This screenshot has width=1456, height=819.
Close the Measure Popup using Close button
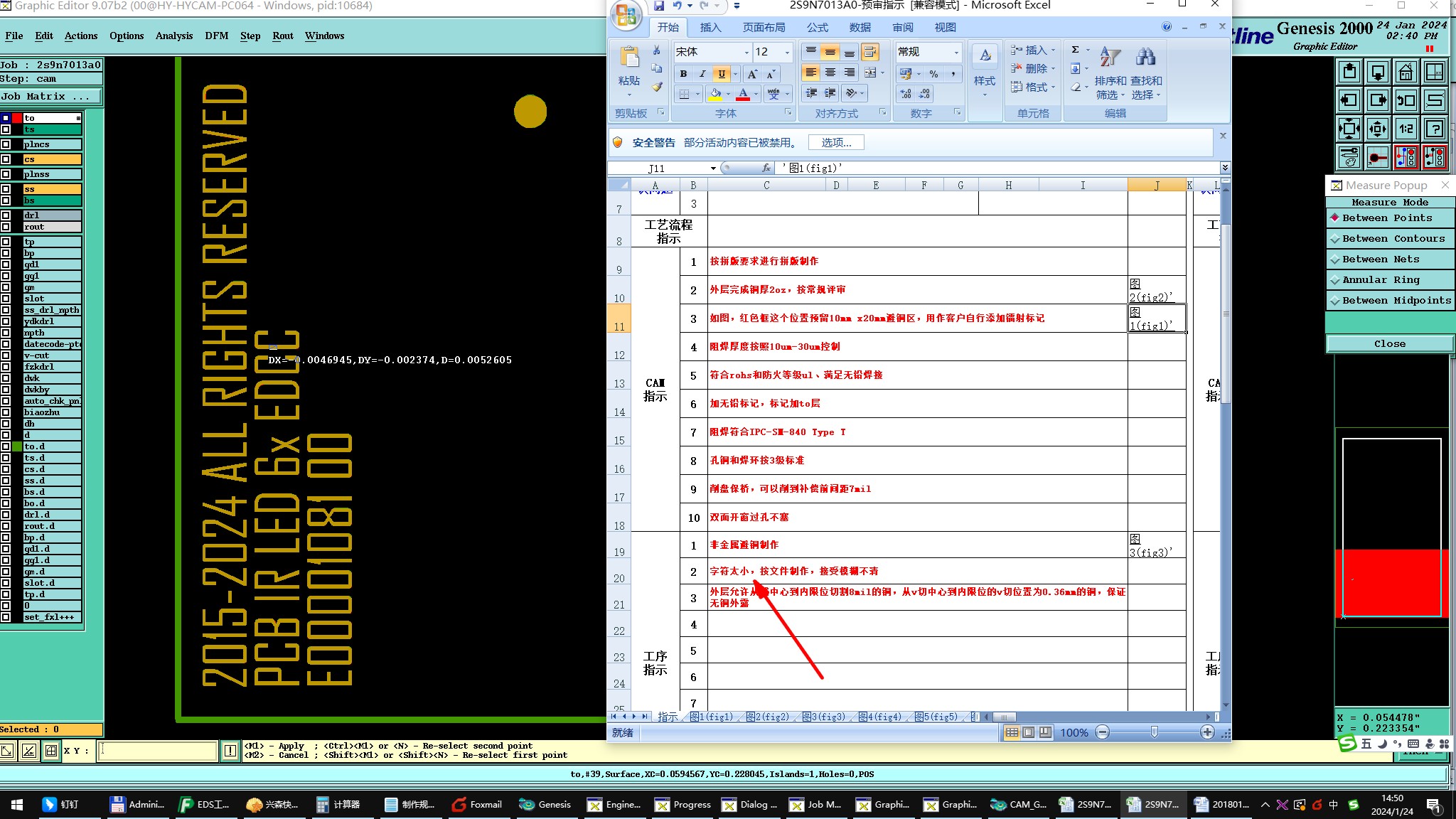[x=1389, y=344]
